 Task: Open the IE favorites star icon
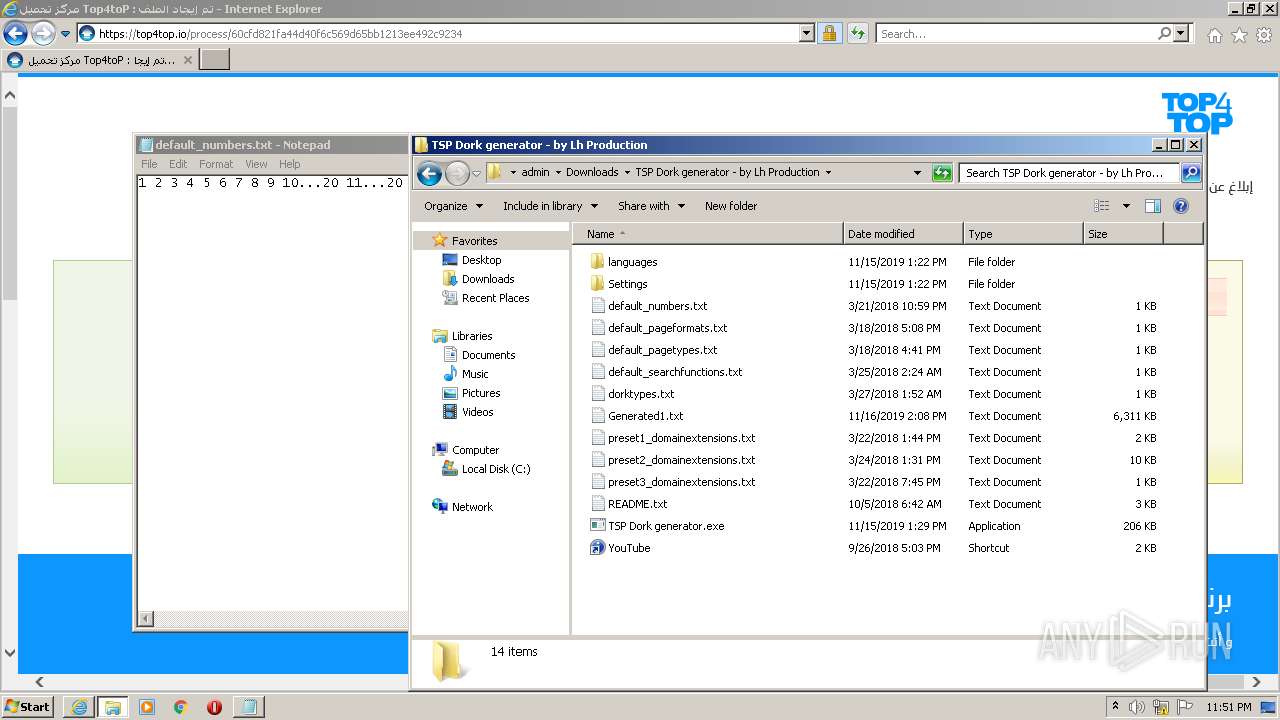point(1239,35)
